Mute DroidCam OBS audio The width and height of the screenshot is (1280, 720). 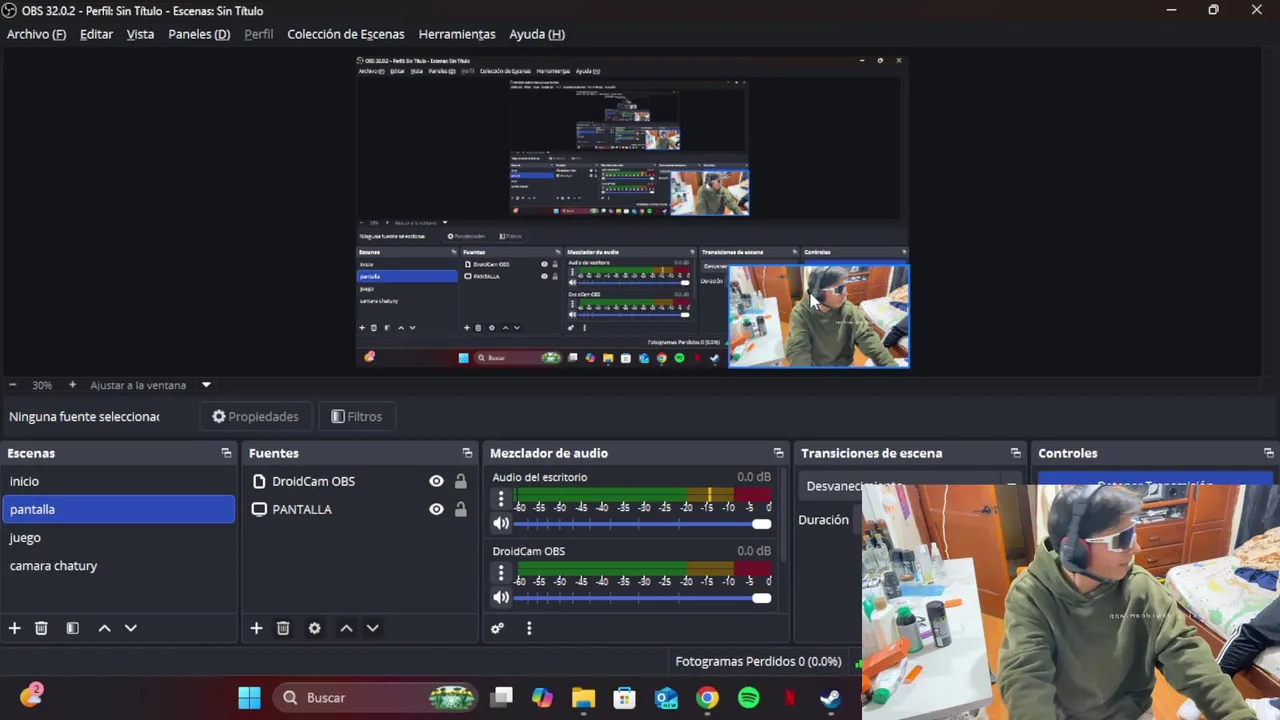pyautogui.click(x=501, y=598)
